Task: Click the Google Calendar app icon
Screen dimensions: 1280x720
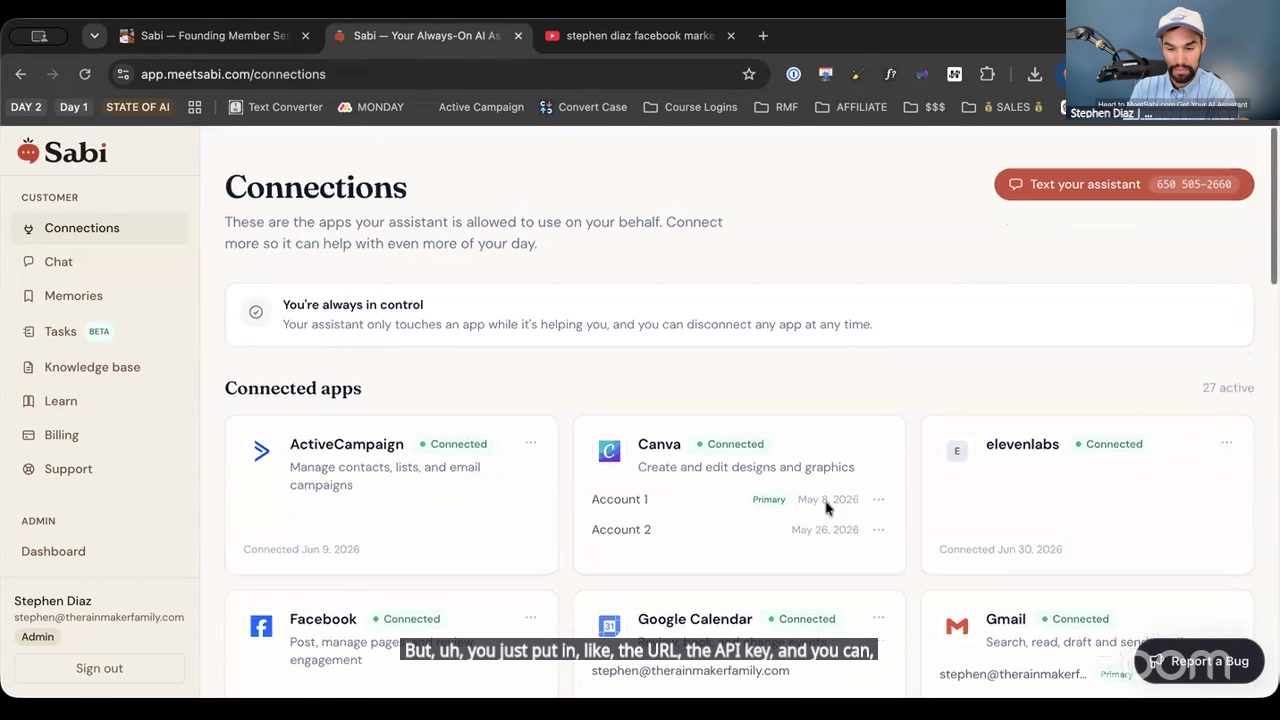Action: pyautogui.click(x=609, y=626)
